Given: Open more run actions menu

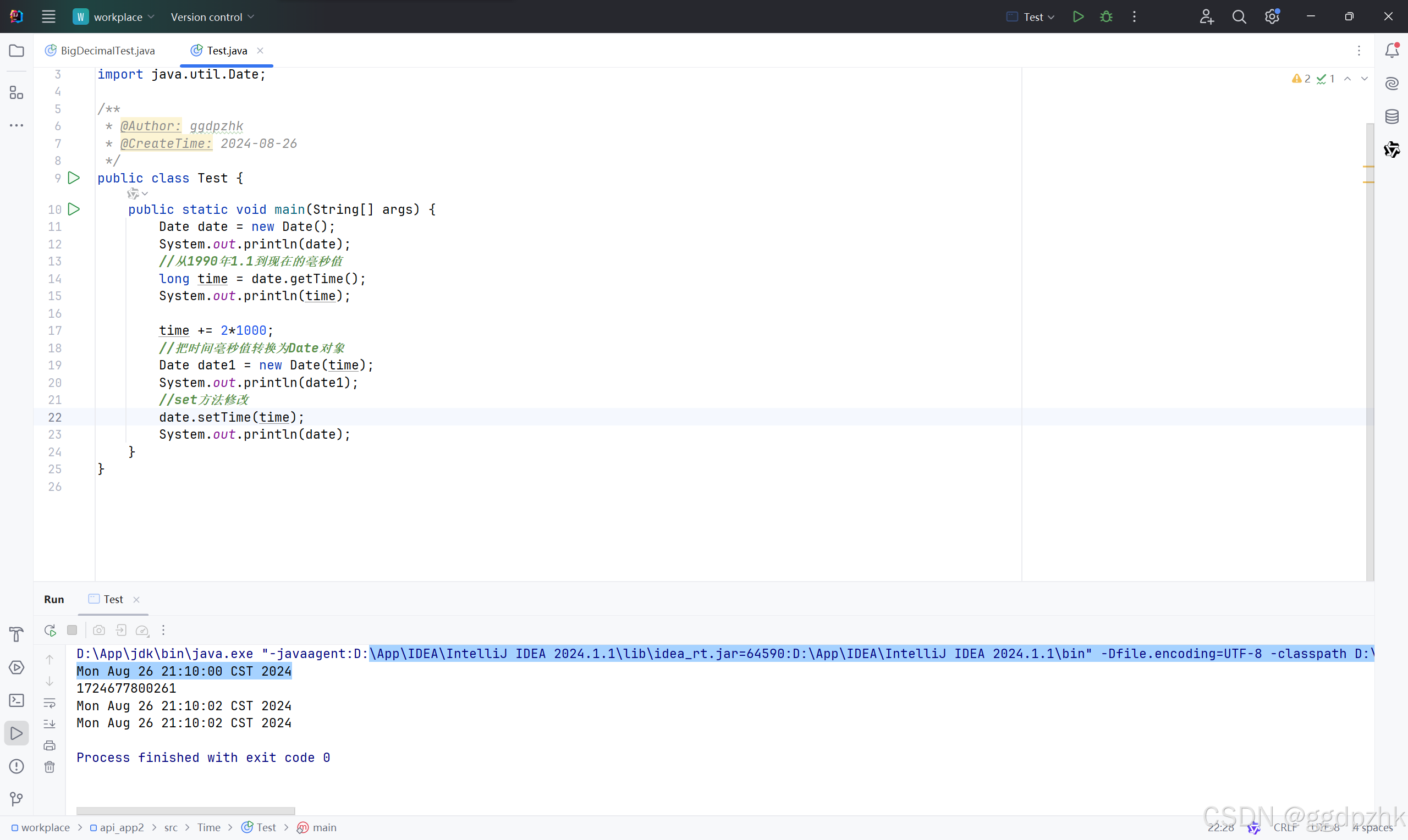Looking at the screenshot, I should [1135, 16].
